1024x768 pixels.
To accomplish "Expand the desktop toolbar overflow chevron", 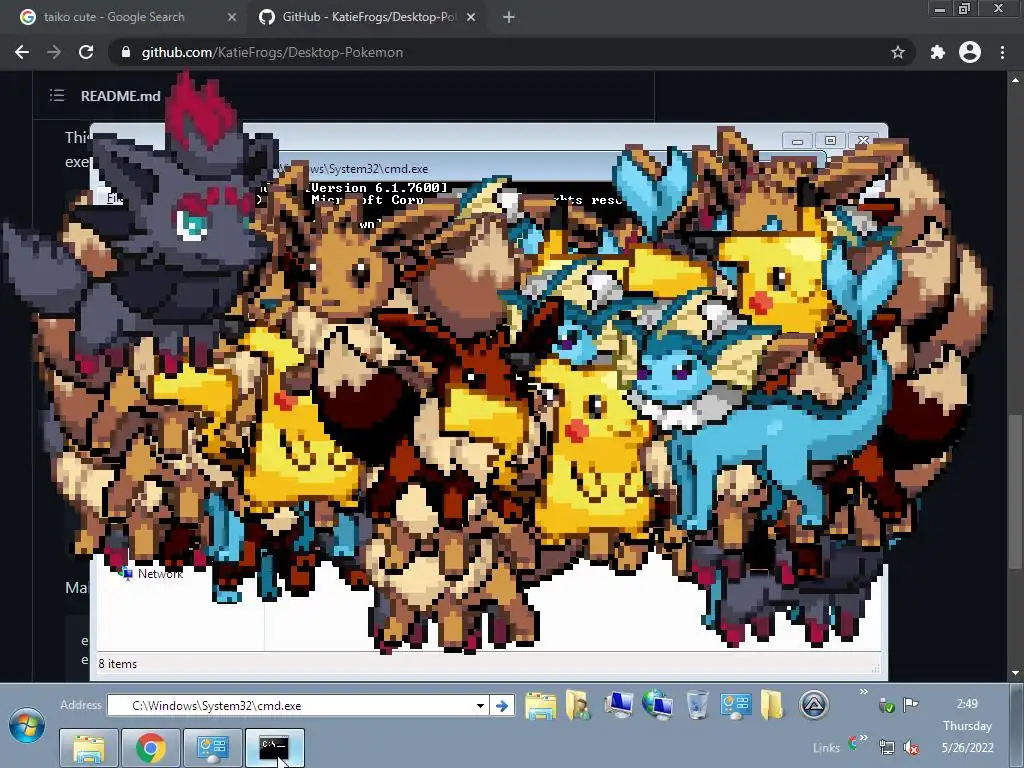I will [863, 692].
